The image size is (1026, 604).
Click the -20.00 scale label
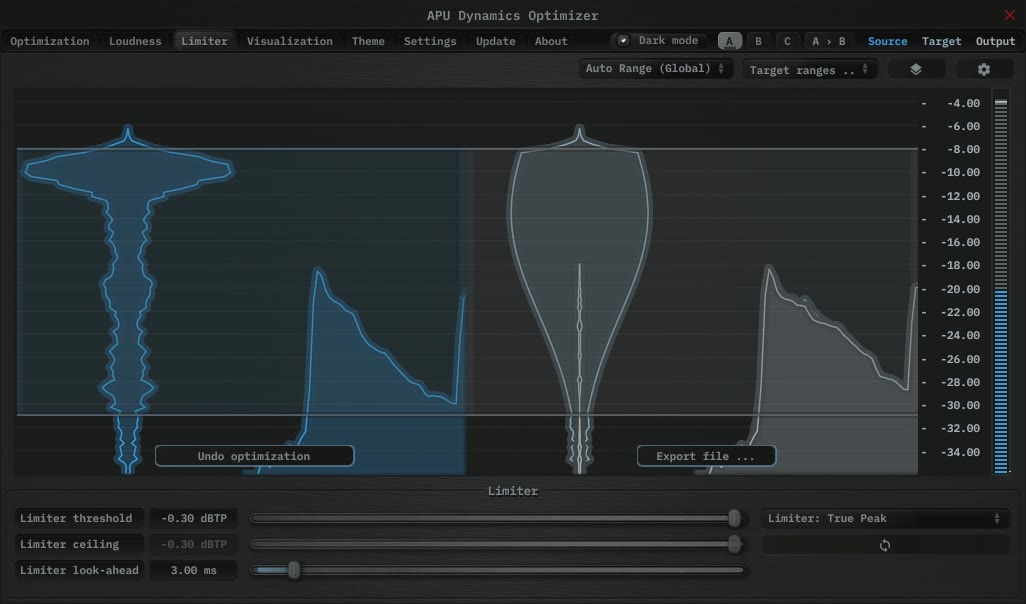coord(960,289)
